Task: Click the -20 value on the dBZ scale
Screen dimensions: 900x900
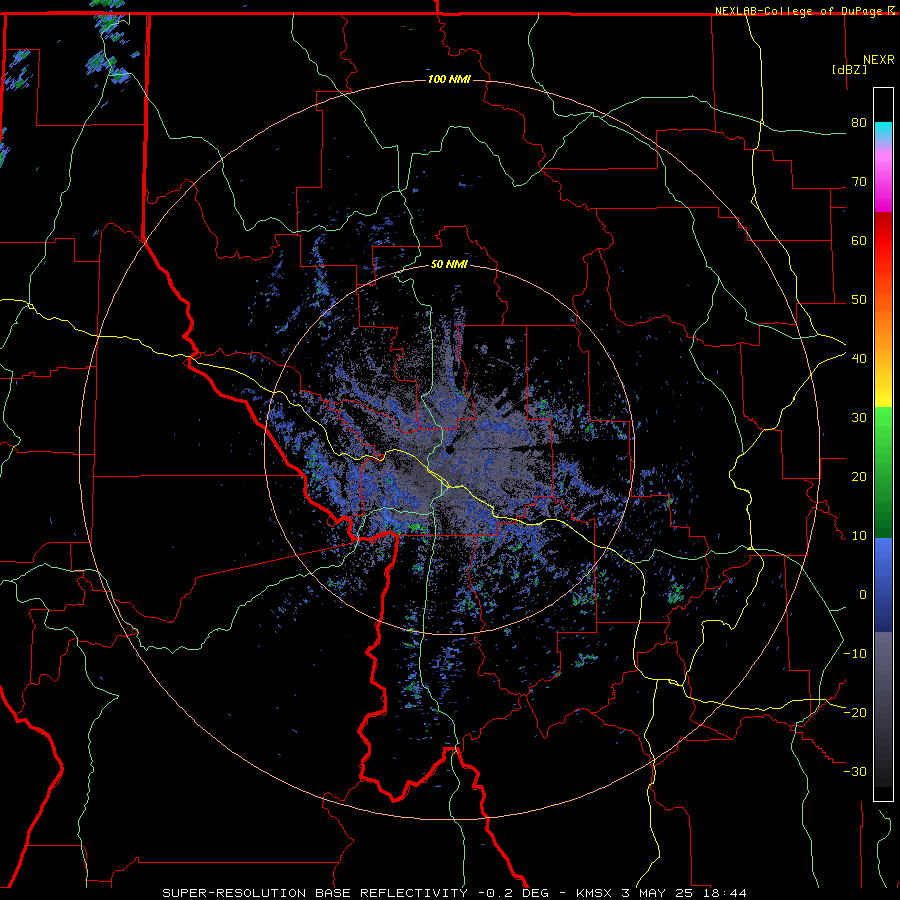Action: click(x=855, y=713)
